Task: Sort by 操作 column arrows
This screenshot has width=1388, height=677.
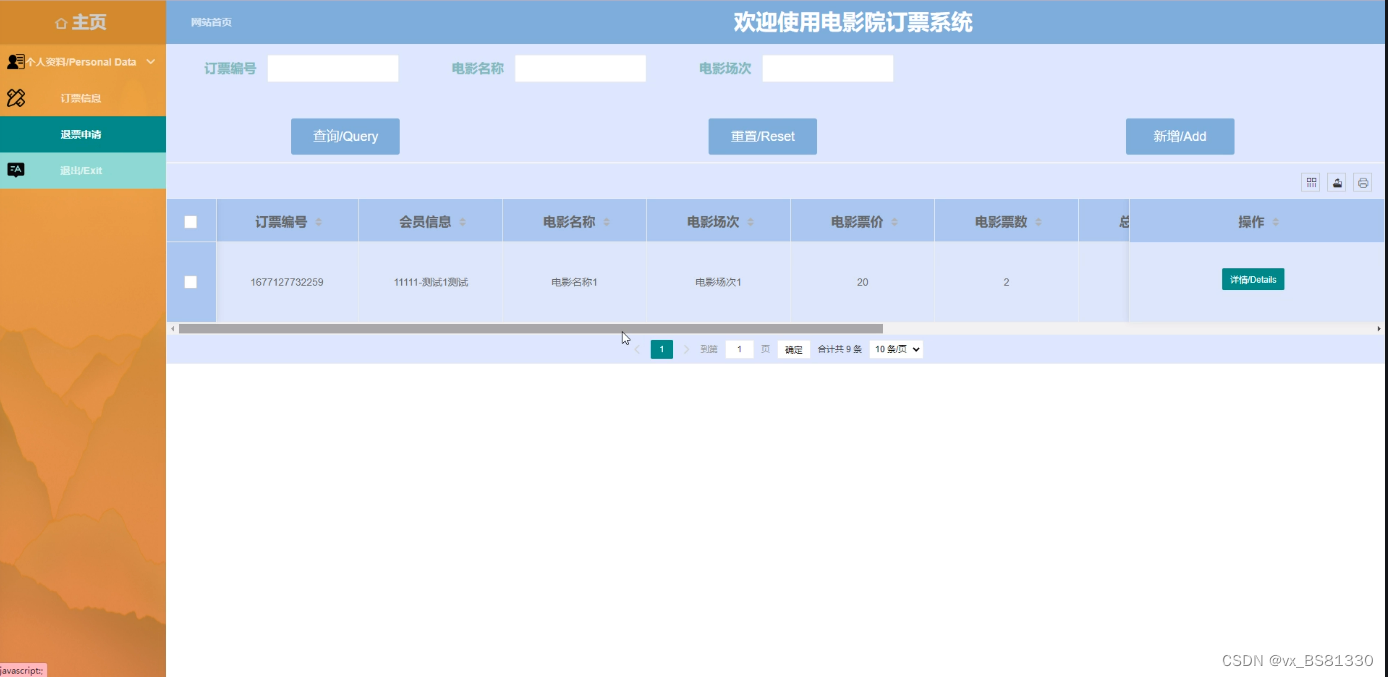Action: click(x=1275, y=222)
